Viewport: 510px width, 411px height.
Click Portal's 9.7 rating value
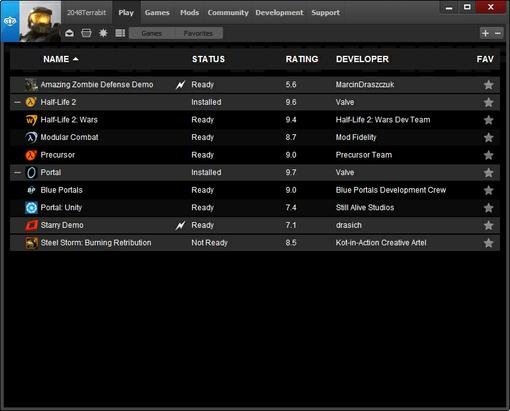pos(291,173)
